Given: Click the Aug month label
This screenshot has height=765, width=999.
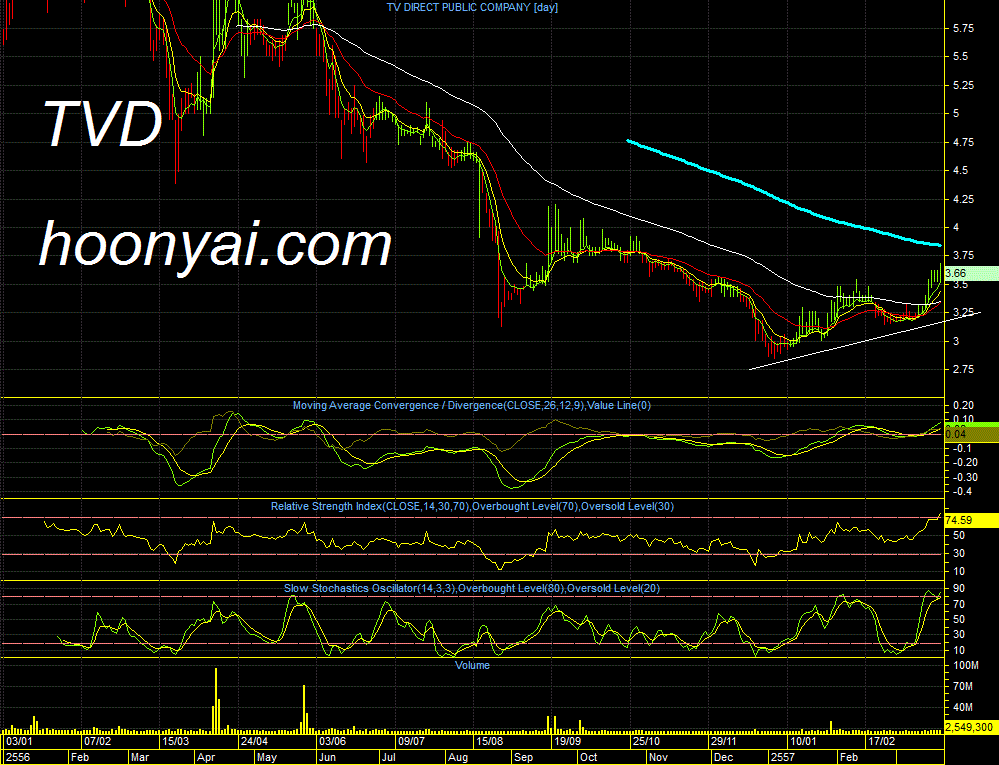Looking at the screenshot, I should [457, 757].
